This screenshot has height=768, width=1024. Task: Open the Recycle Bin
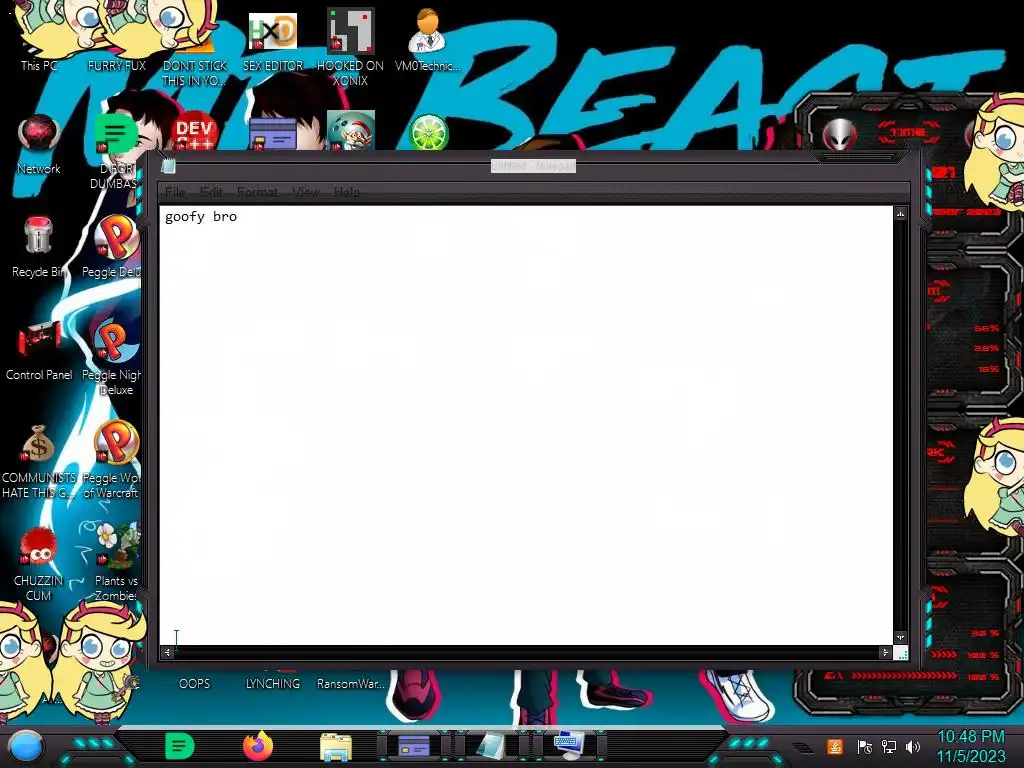38,236
